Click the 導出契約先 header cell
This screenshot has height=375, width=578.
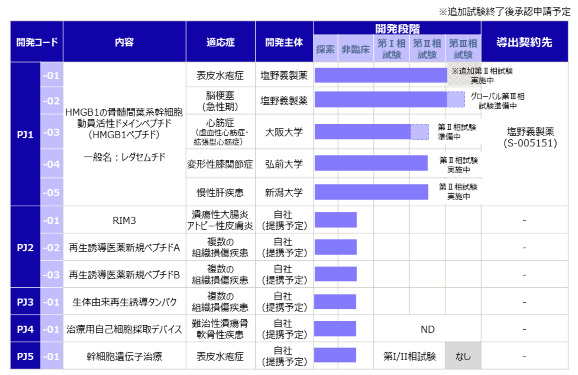(525, 42)
